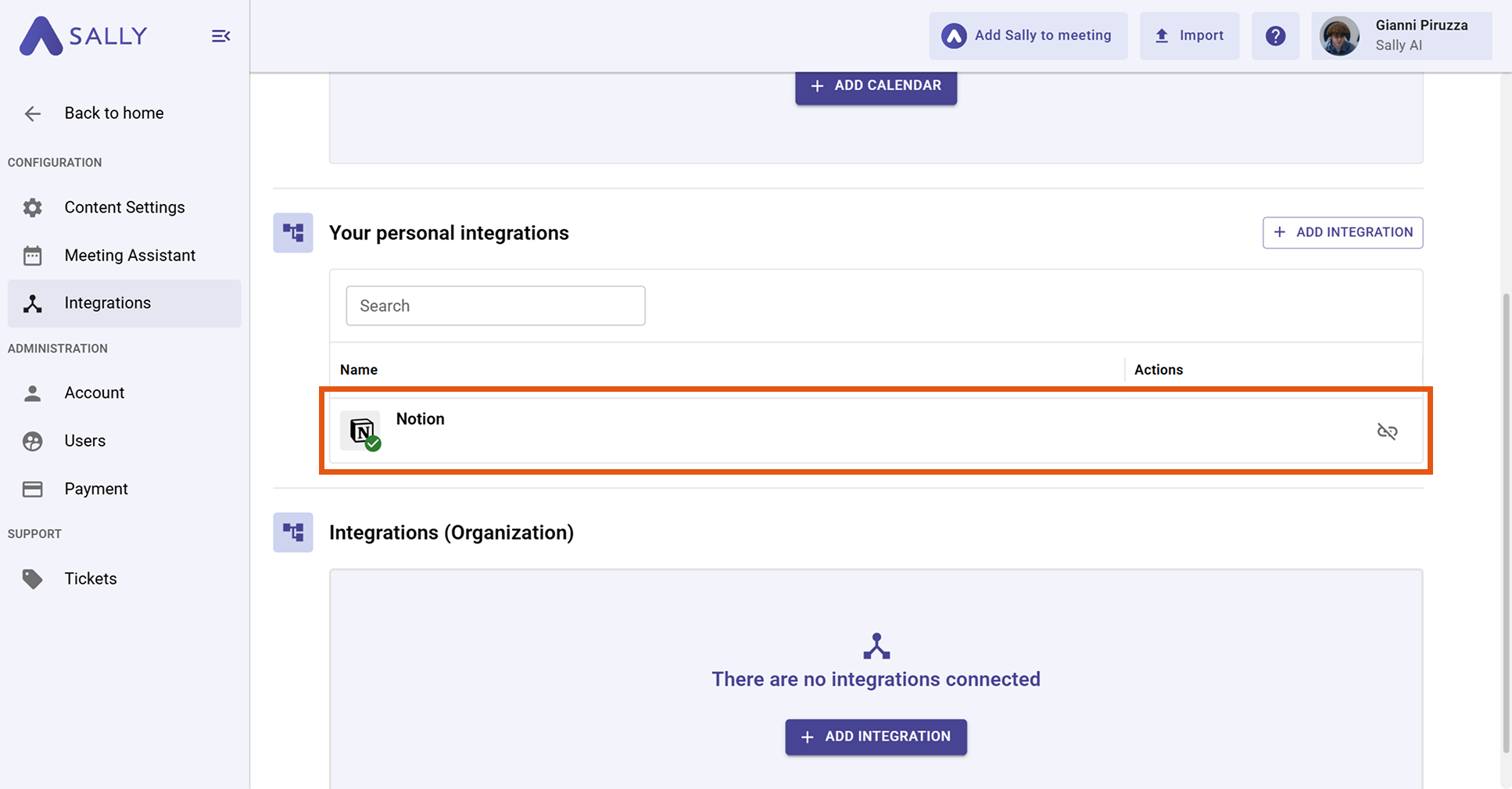The width and height of the screenshot is (1512, 789).
Task: Click Add Integration under Organization
Action: coord(876,737)
